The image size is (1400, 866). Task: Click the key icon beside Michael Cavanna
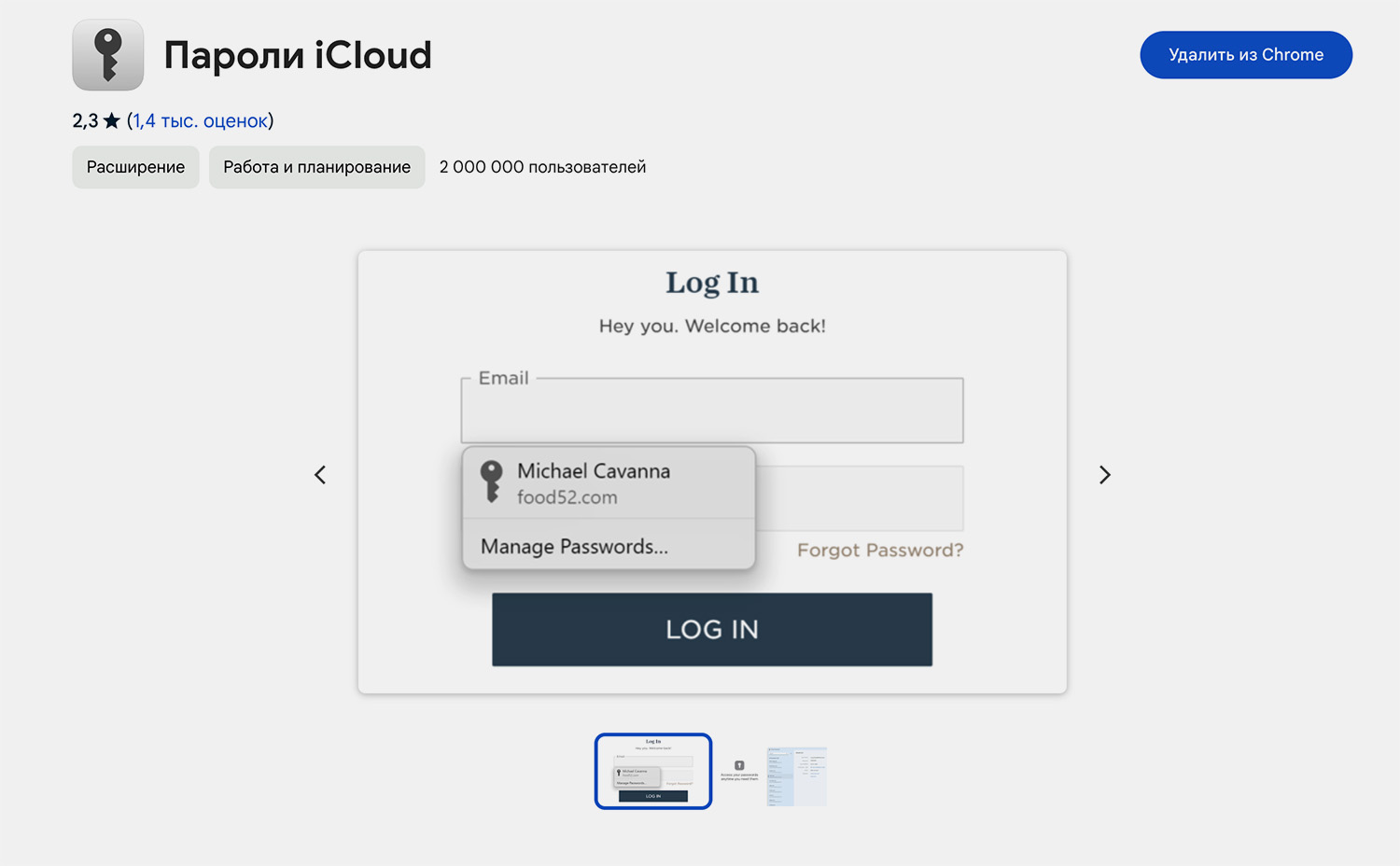[491, 482]
